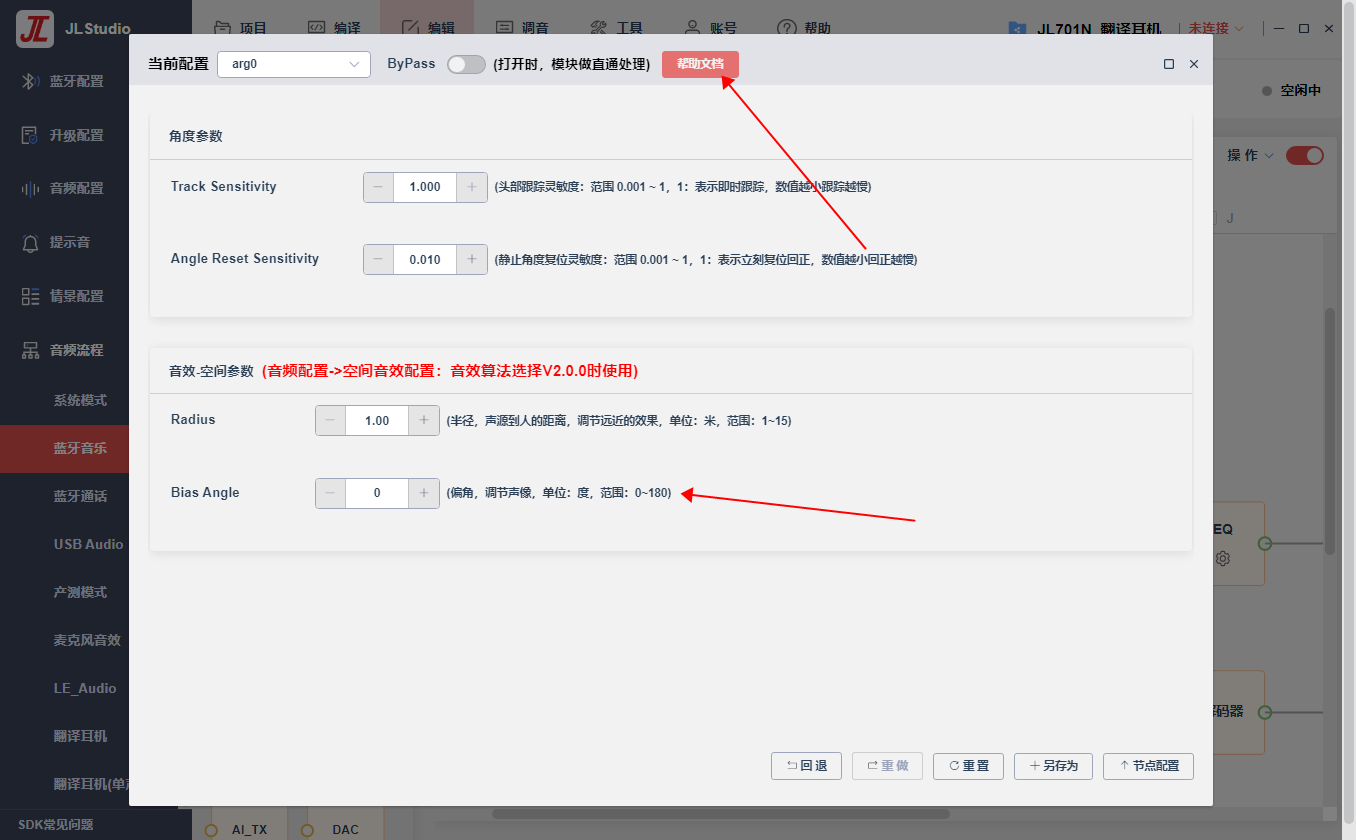The image size is (1356, 840).
Task: Open the 操作 dropdown behind the dialog
Action: (1251, 155)
